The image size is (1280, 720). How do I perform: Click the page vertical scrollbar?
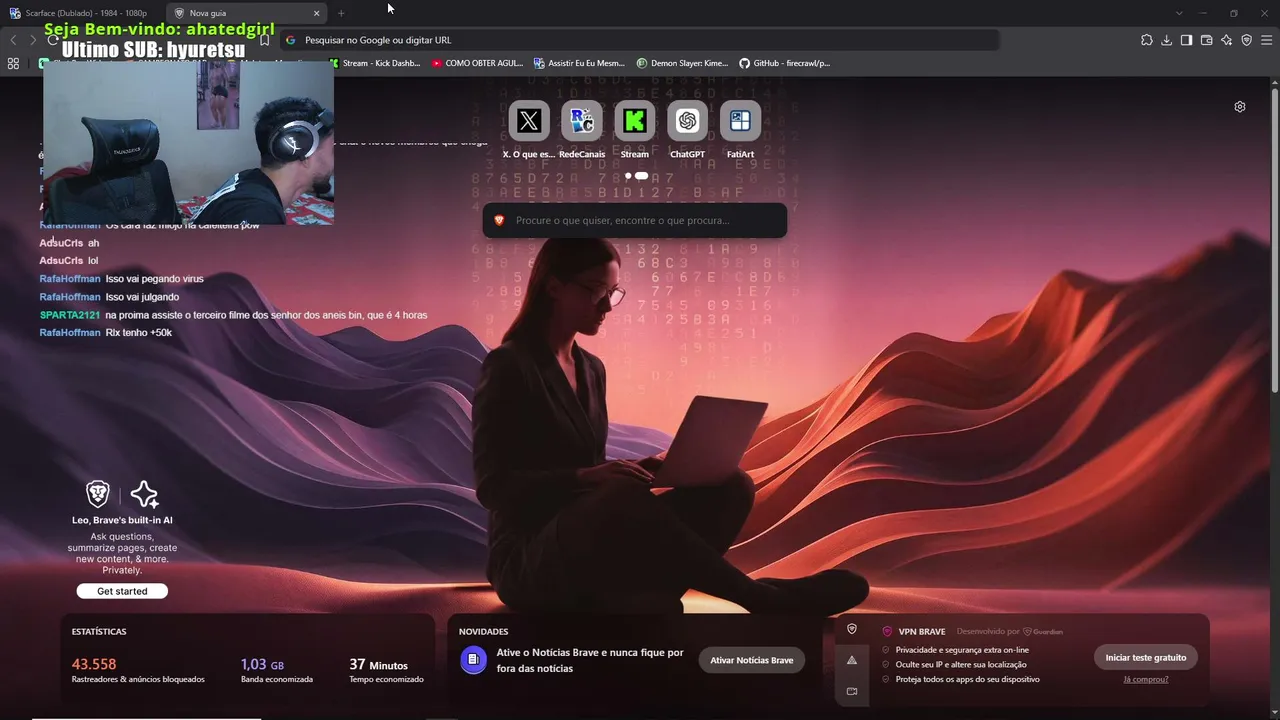click(1275, 240)
